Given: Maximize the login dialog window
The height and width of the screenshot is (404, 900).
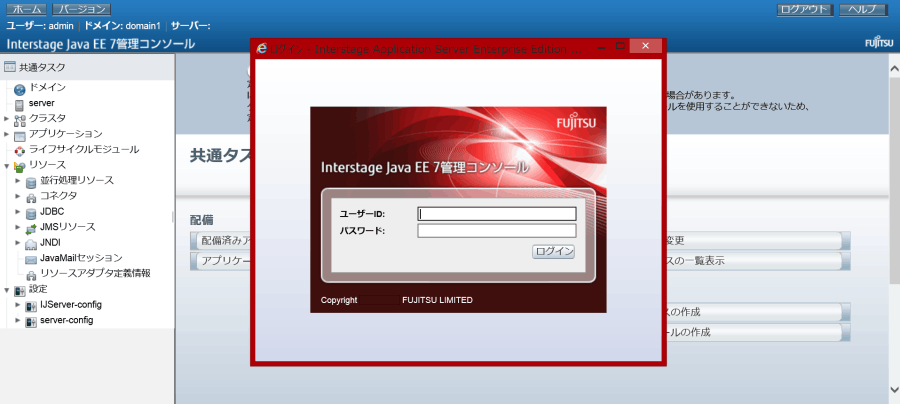Looking at the screenshot, I should [x=620, y=46].
